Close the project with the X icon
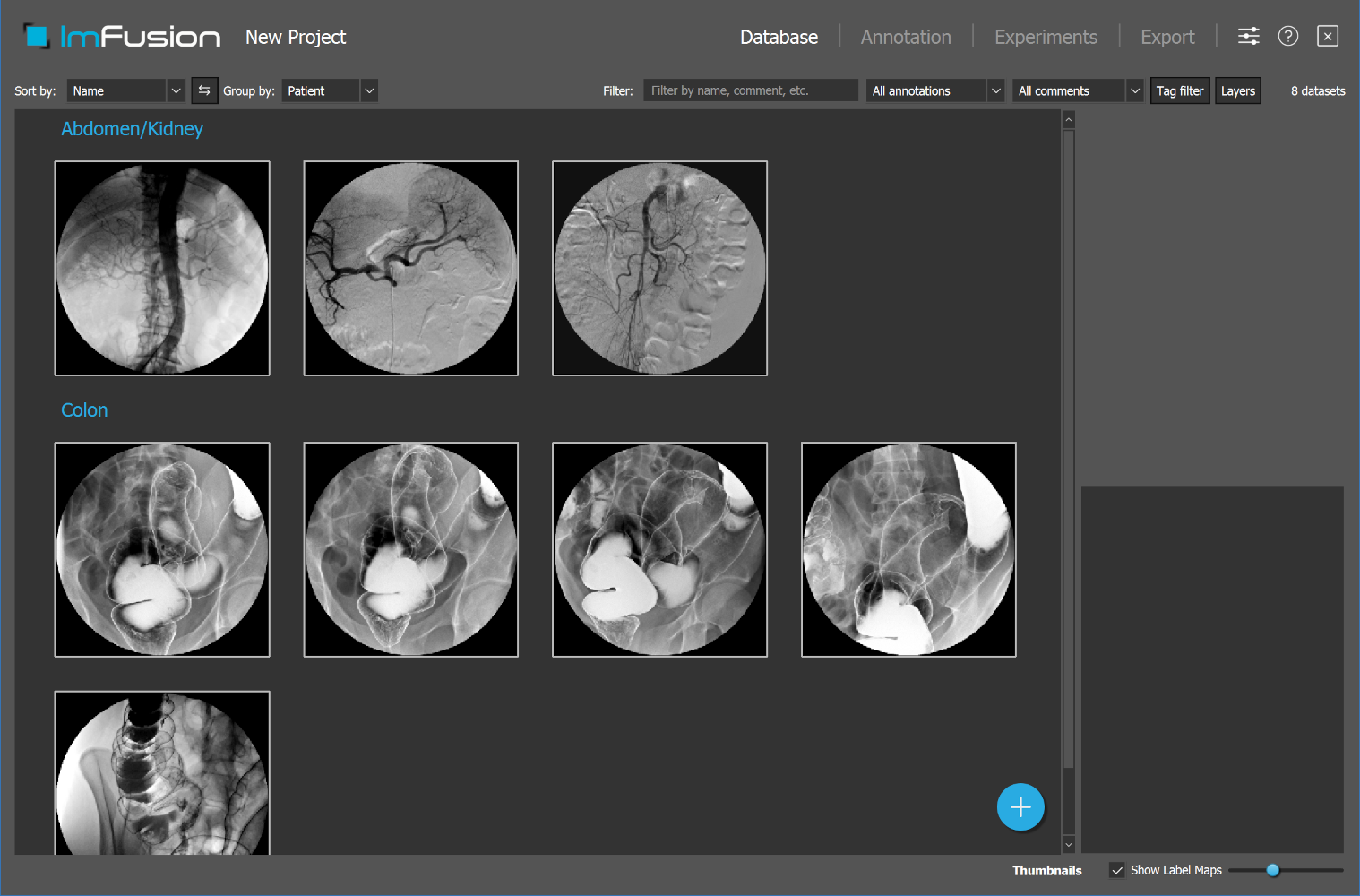 pos(1328,36)
